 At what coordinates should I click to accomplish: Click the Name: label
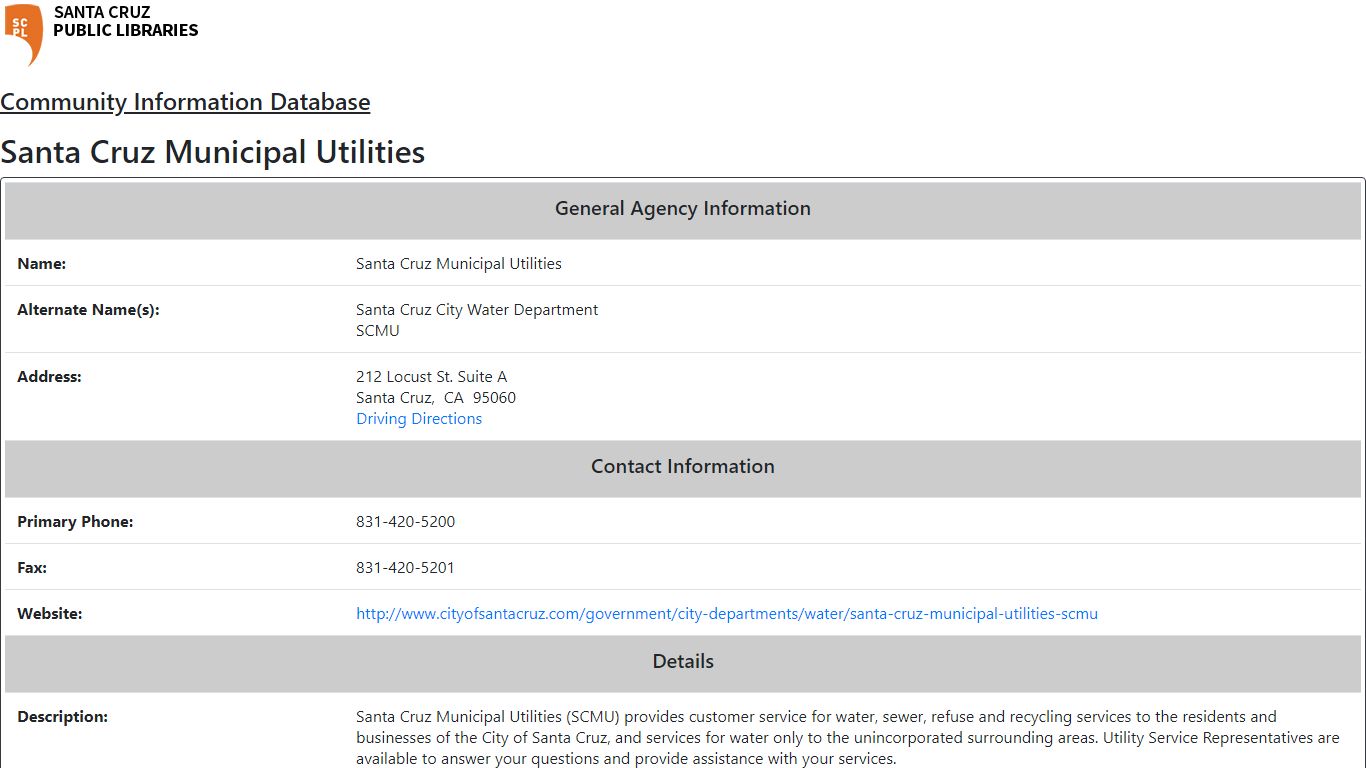(42, 264)
